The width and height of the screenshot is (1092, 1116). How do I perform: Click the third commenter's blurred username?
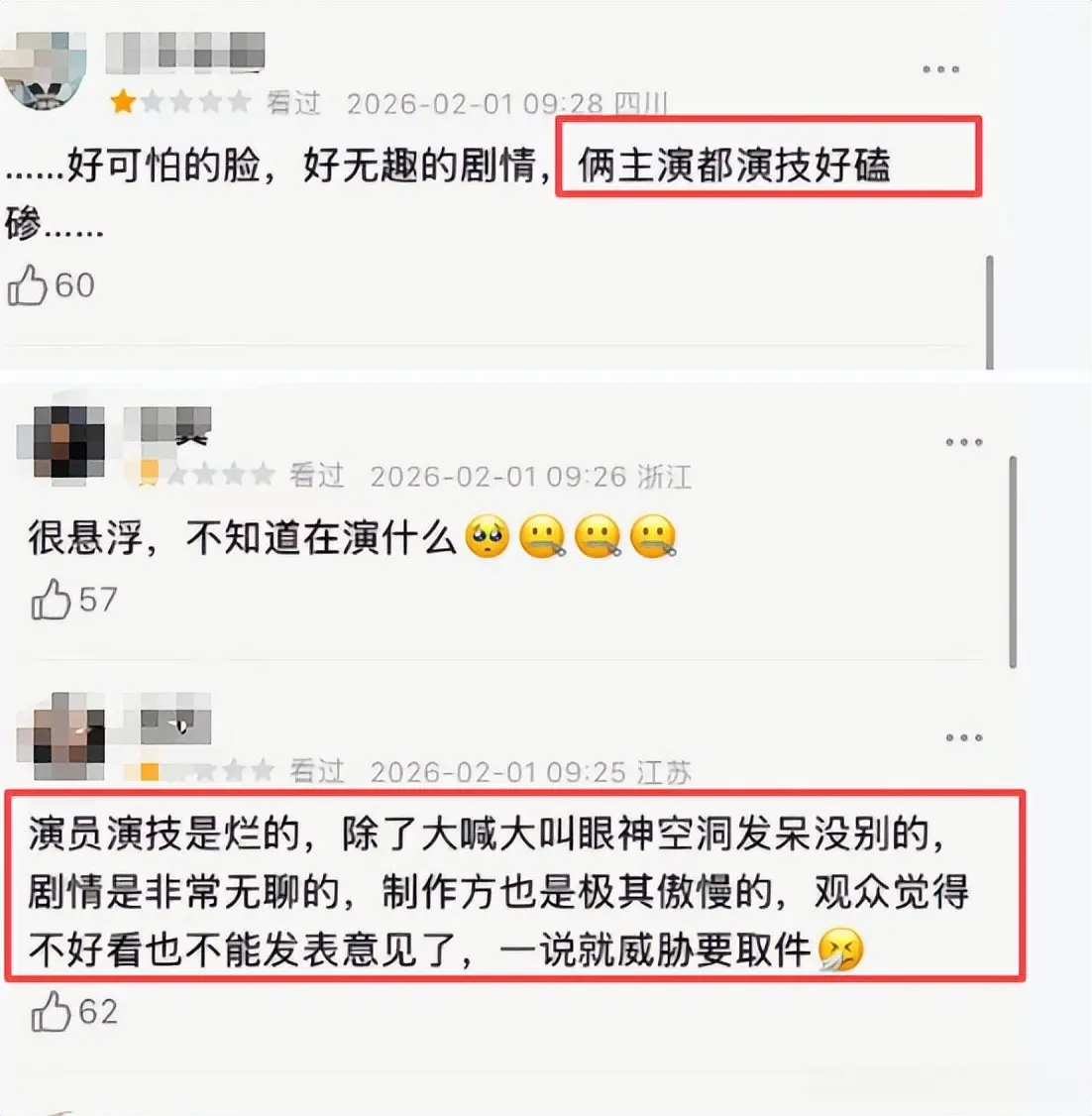pyautogui.click(x=167, y=719)
